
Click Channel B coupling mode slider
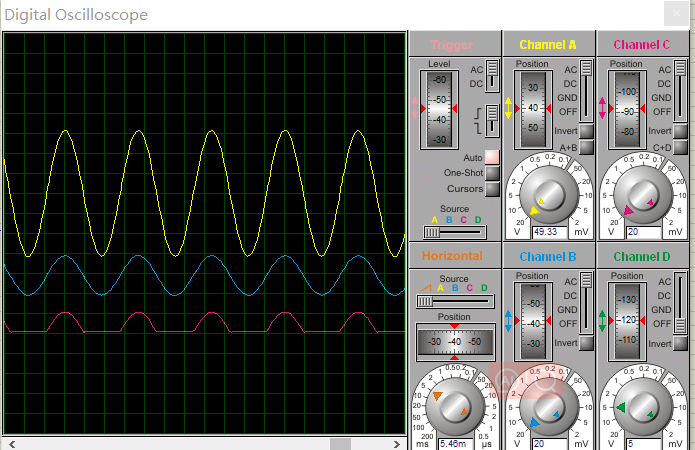tap(586, 303)
